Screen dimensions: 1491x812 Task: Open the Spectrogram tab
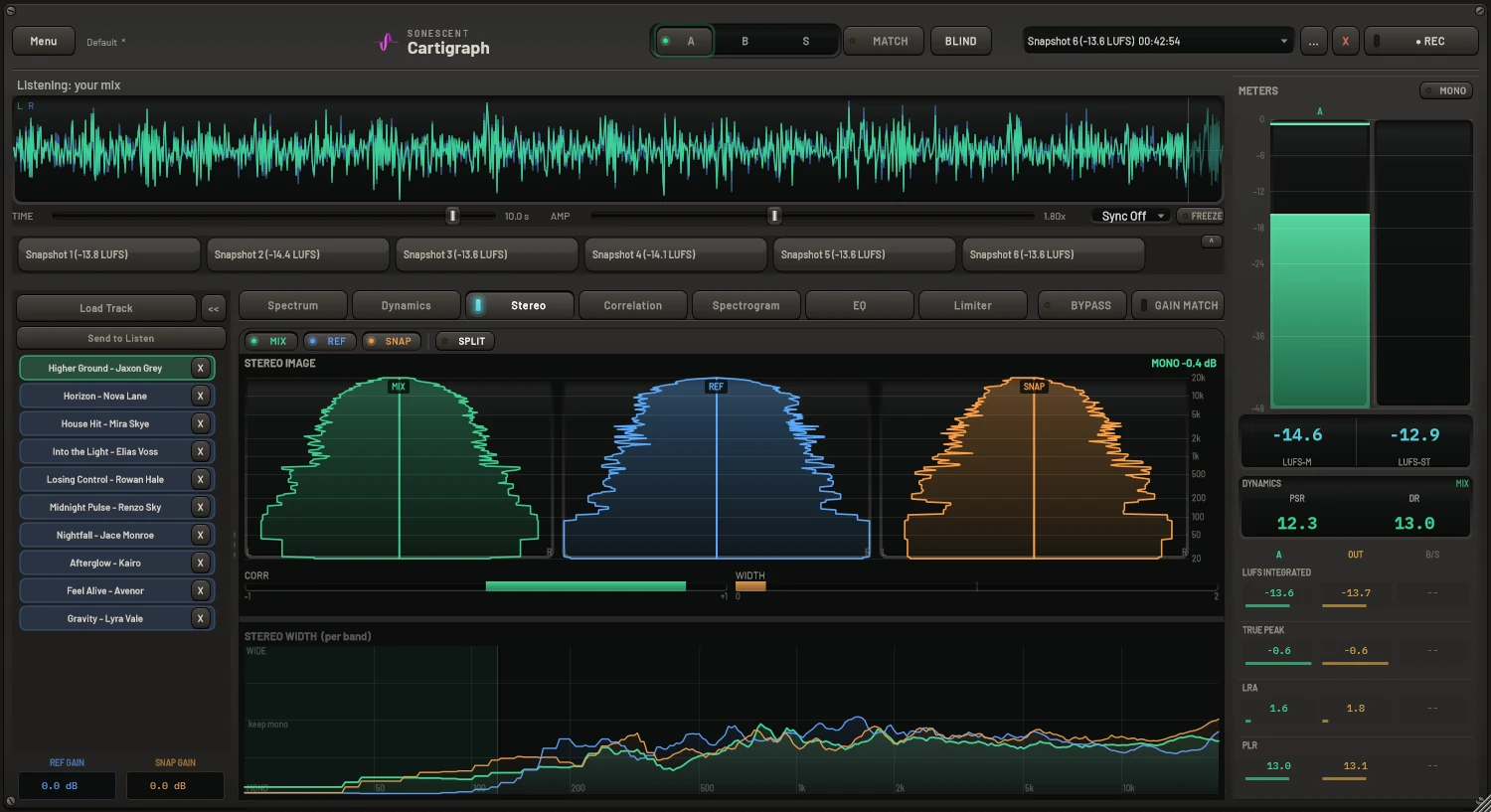click(745, 305)
